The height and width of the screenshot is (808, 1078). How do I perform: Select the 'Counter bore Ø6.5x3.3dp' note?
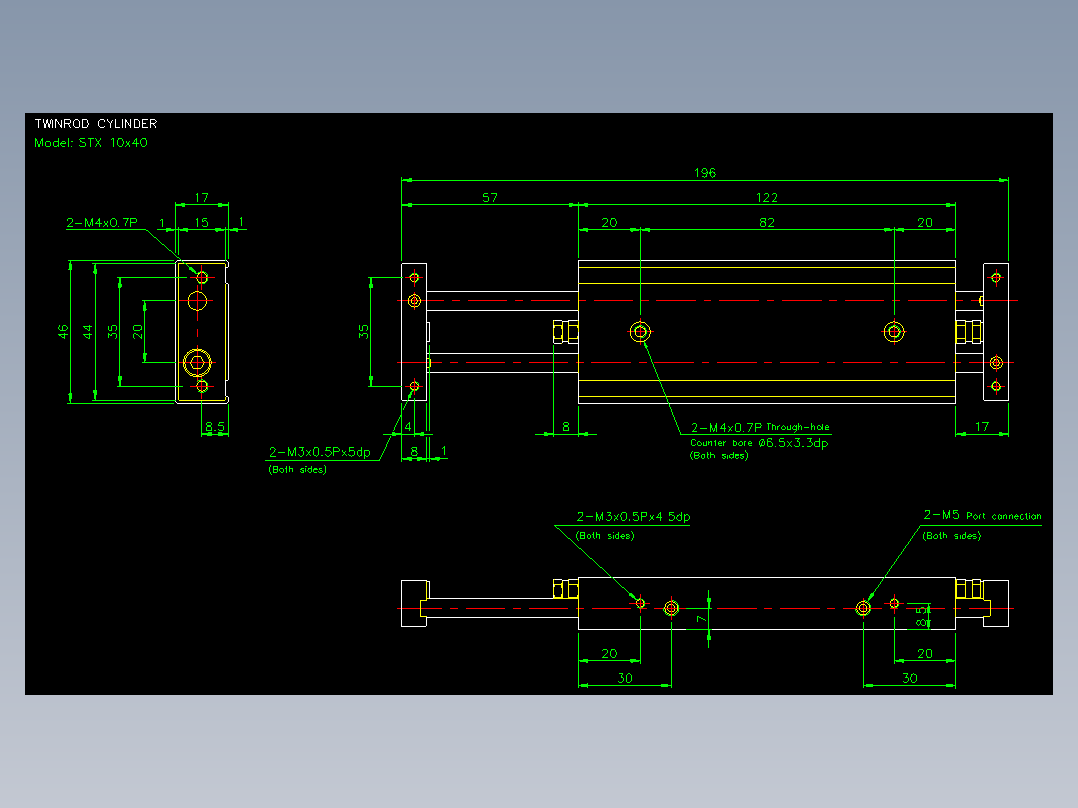(x=759, y=443)
